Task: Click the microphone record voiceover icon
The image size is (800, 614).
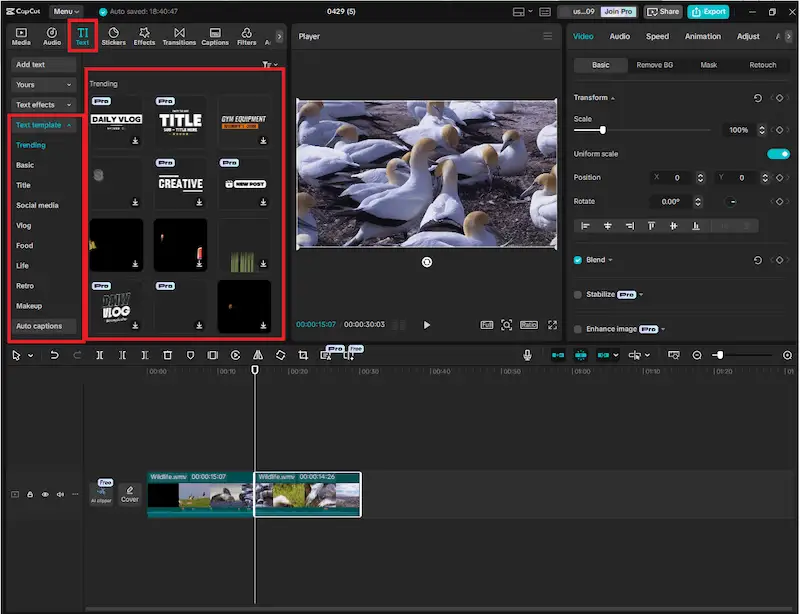Action: pos(527,355)
